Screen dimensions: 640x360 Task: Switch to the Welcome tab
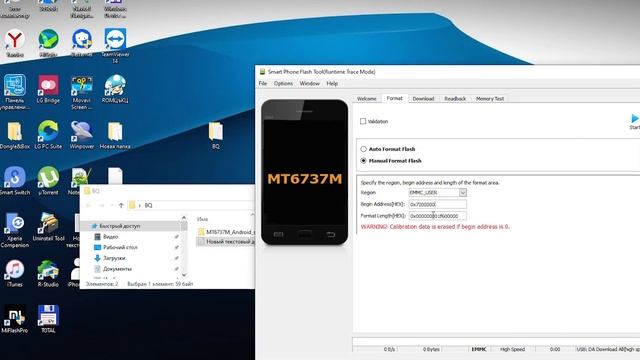tap(367, 99)
